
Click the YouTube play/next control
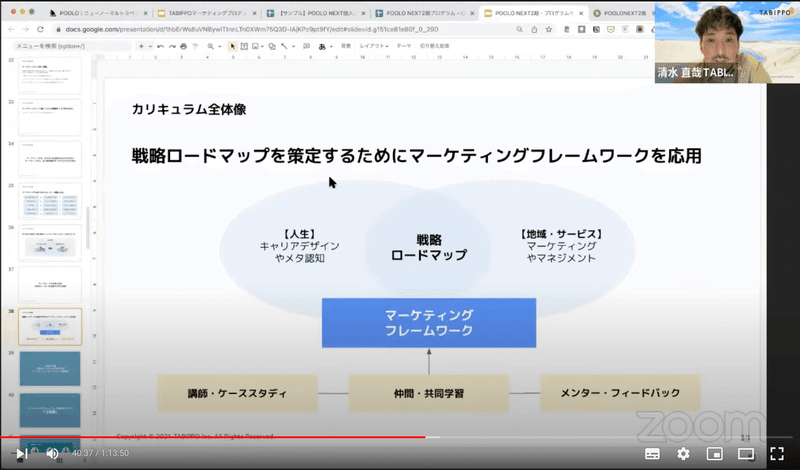[21, 453]
